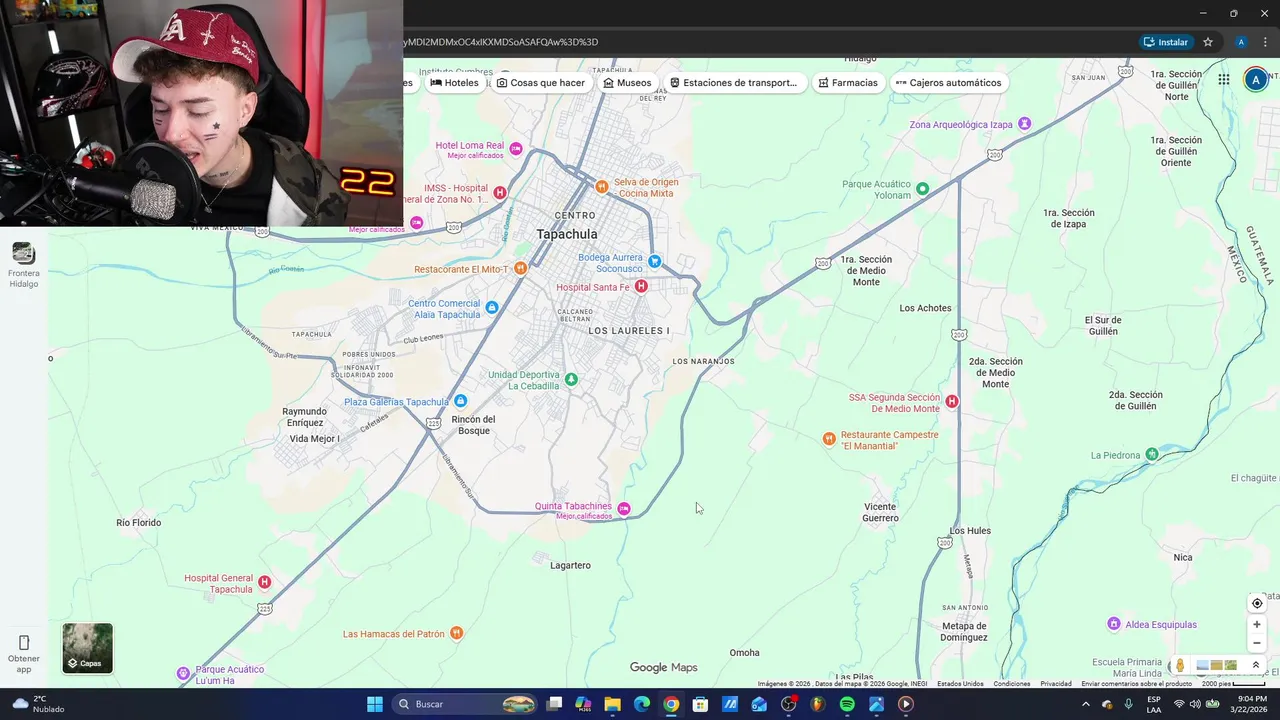Viewport: 1280px width, 720px height.
Task: Select the Hoteles filter chip
Action: click(454, 83)
